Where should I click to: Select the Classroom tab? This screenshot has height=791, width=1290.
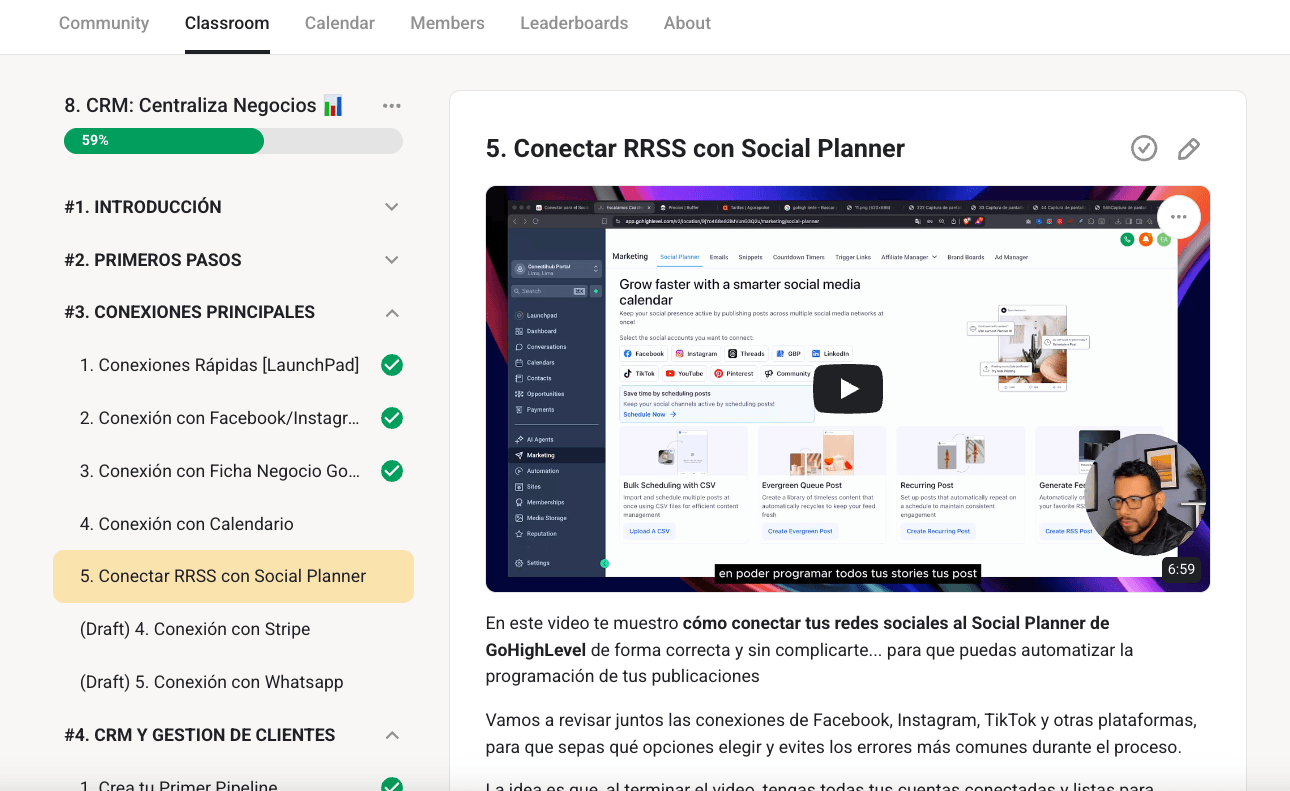[x=227, y=23]
